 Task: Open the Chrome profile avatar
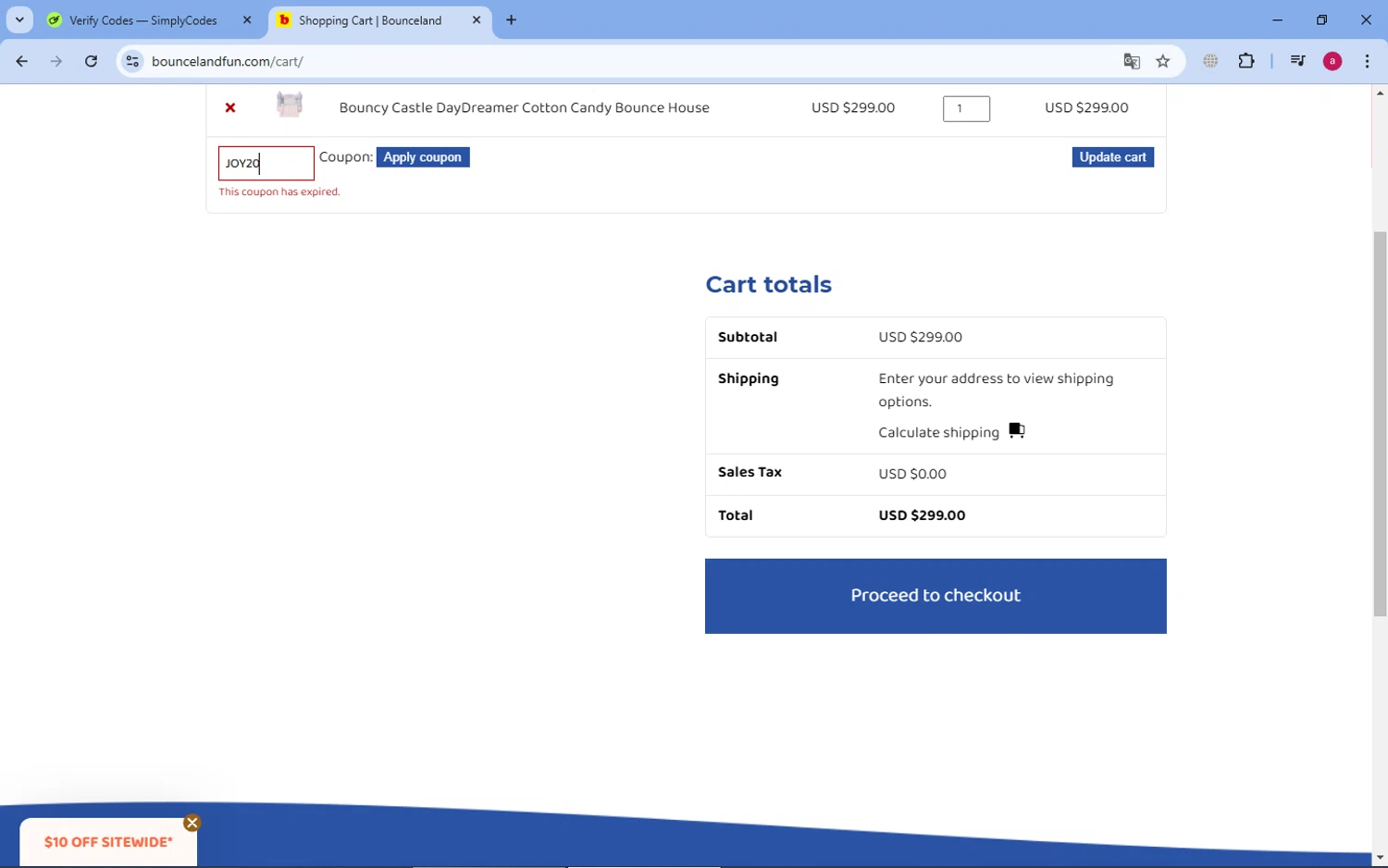(x=1332, y=62)
